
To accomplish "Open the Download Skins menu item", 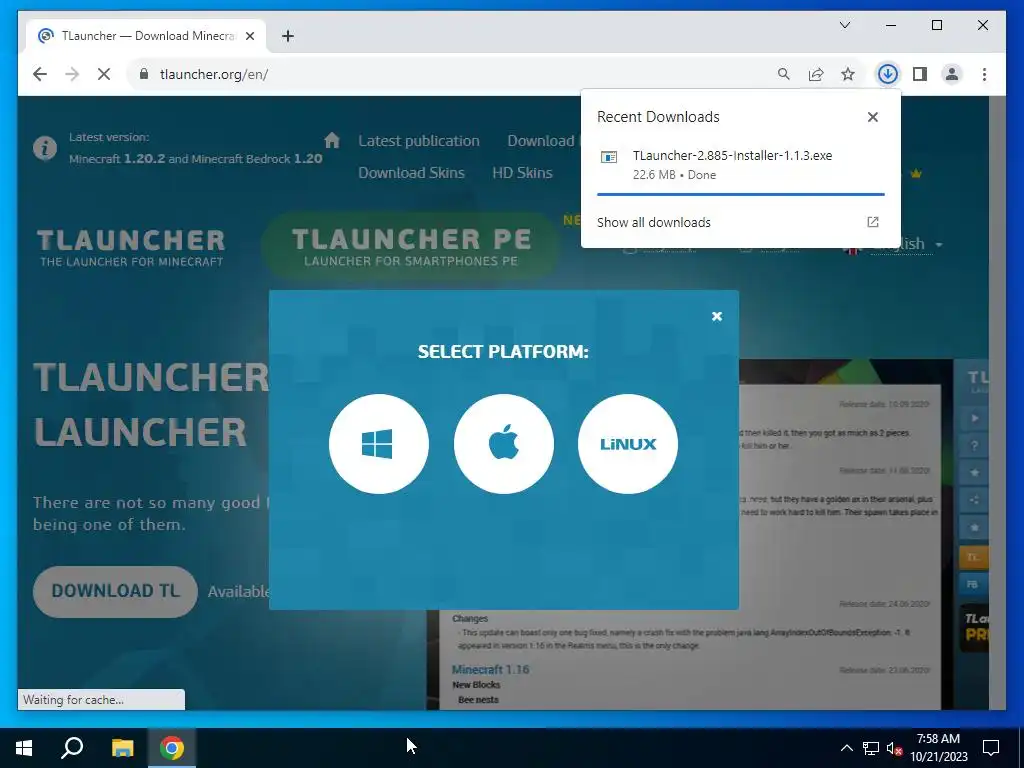I will click(x=411, y=173).
